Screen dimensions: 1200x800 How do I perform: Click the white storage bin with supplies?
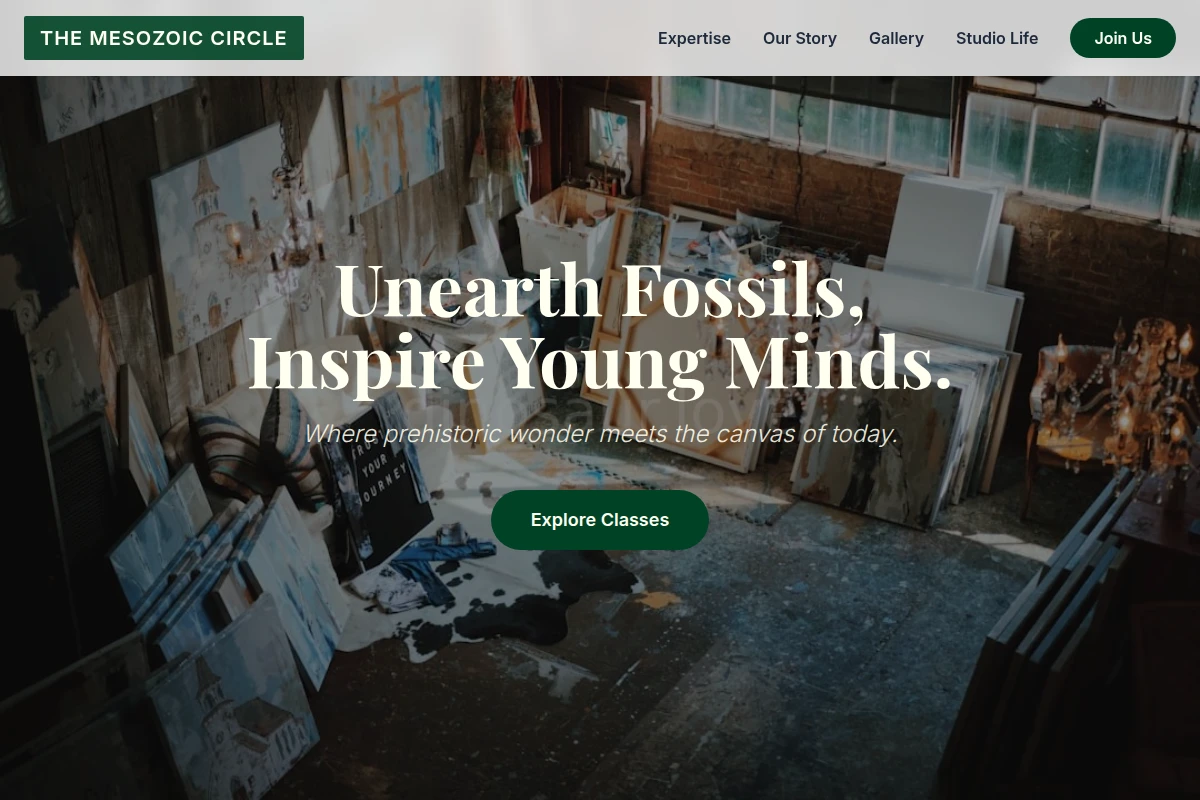(x=565, y=232)
